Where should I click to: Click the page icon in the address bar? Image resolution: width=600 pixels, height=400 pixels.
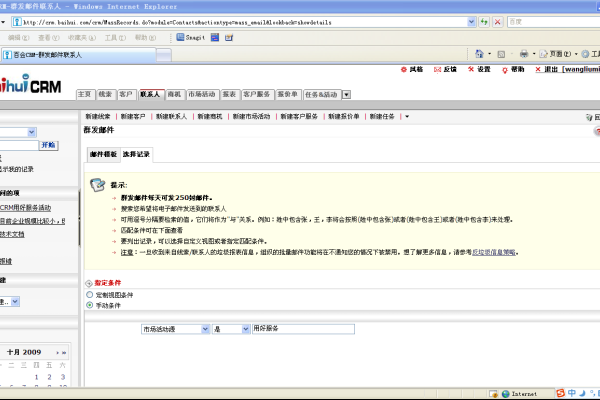tap(17, 22)
